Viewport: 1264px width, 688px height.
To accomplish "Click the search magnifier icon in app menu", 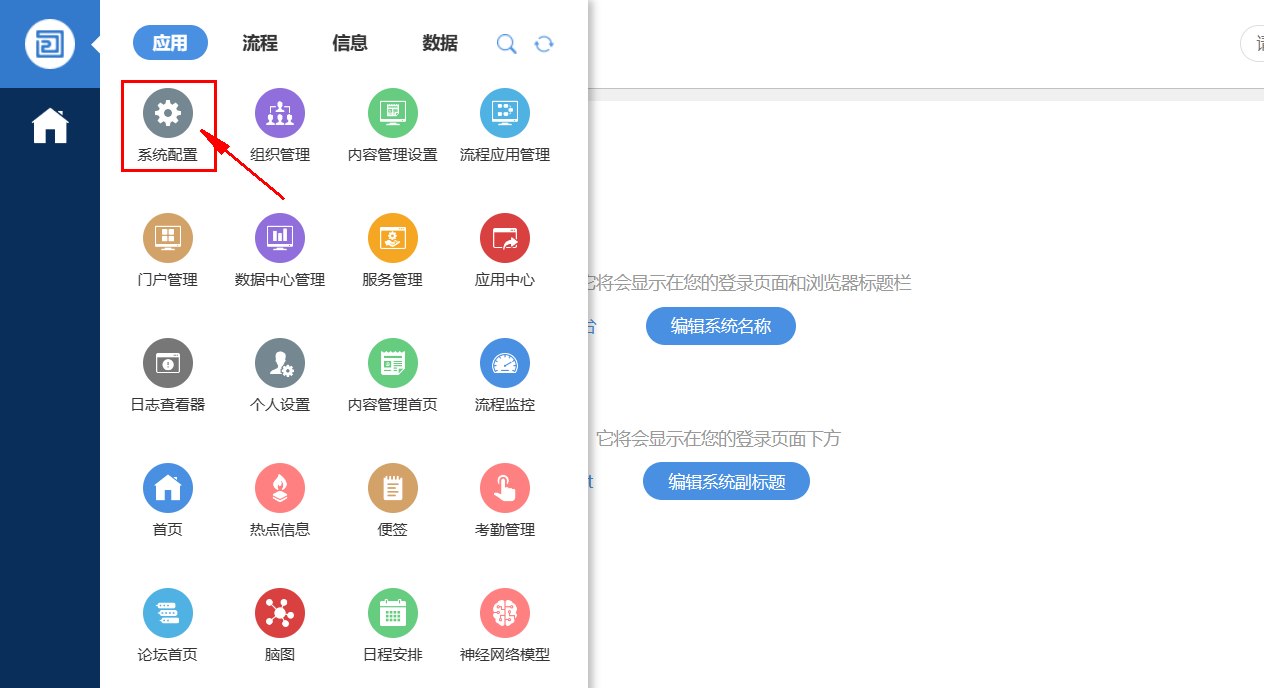I will (507, 44).
